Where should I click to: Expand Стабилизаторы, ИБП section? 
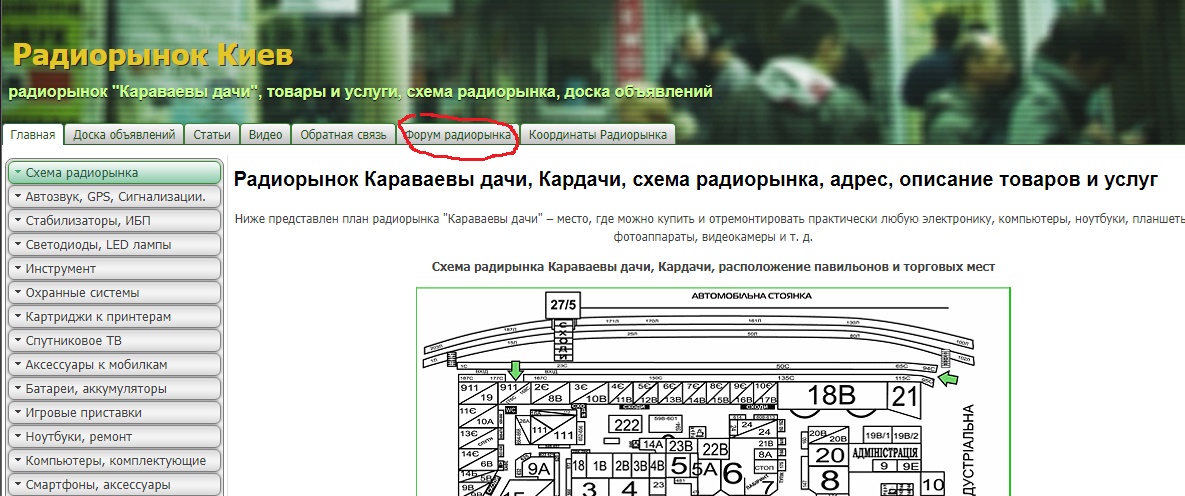pos(114,221)
